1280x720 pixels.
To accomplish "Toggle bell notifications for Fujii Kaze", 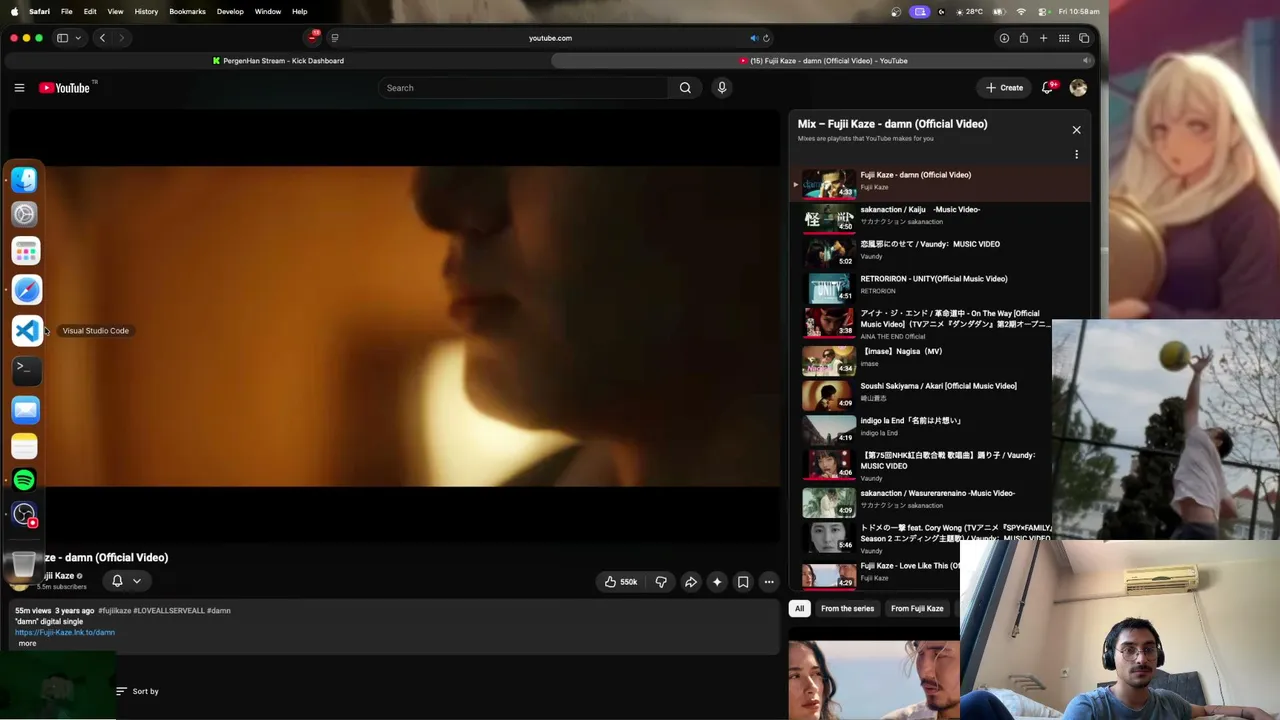I will click(x=117, y=581).
